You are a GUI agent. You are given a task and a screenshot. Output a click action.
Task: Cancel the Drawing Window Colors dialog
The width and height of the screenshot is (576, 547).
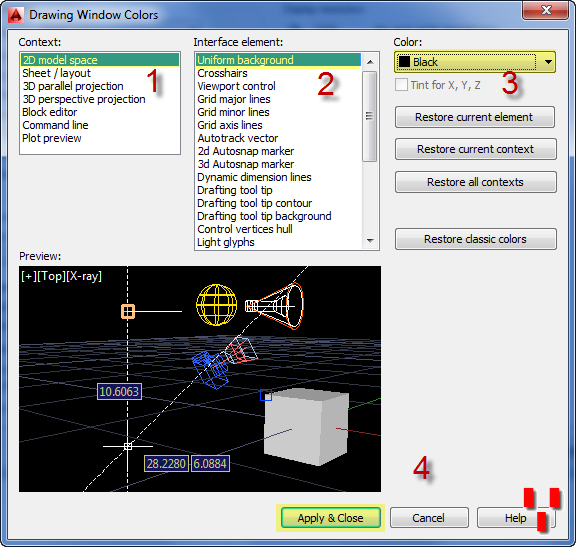[x=429, y=518]
